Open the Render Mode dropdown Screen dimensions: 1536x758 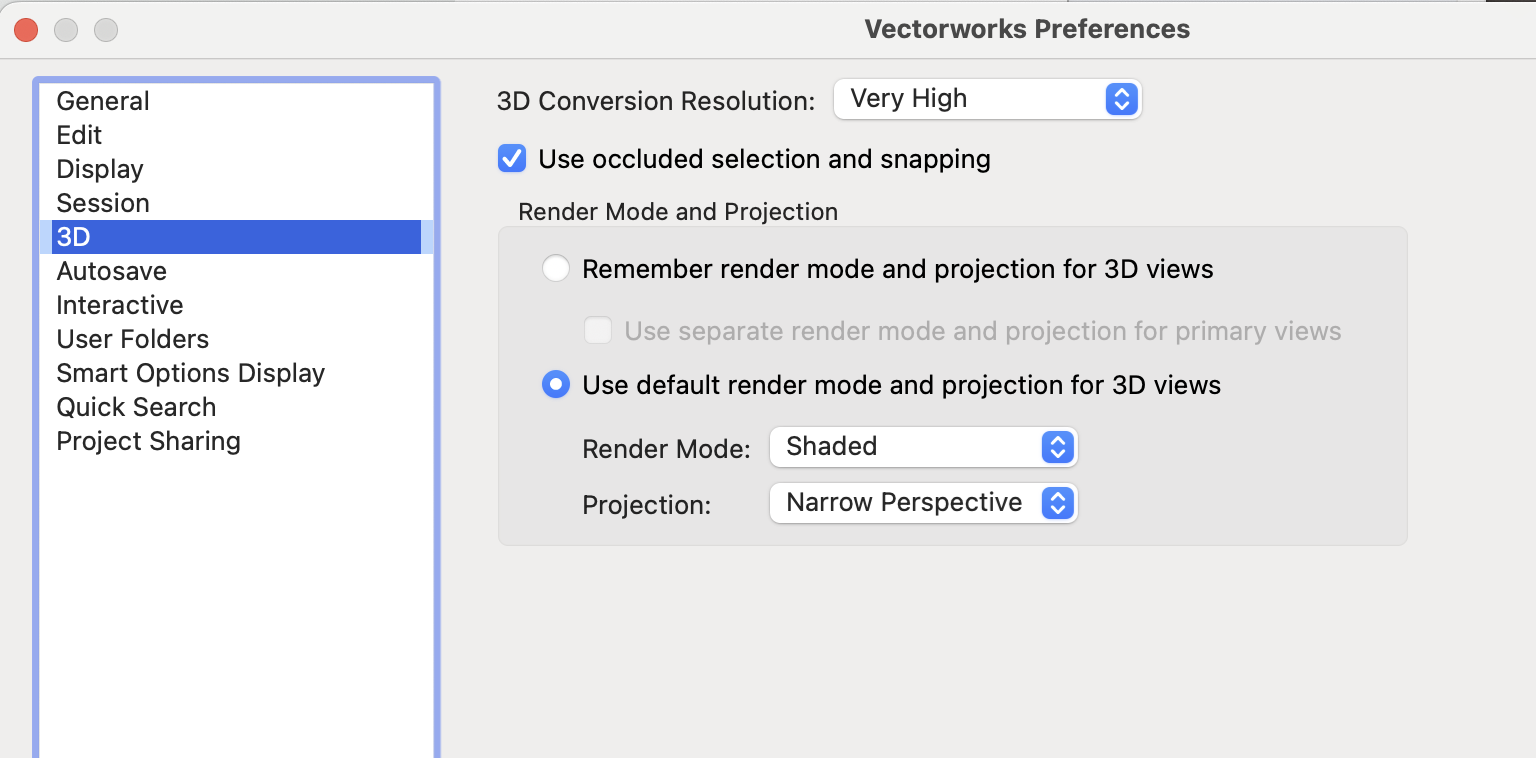[x=922, y=447]
